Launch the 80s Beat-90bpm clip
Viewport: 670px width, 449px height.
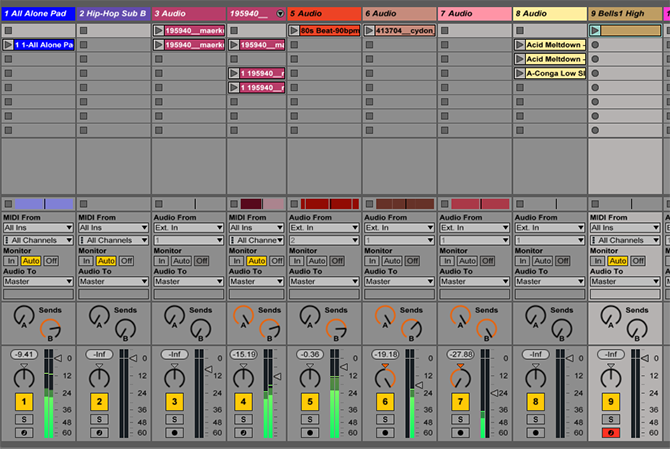tap(296, 31)
